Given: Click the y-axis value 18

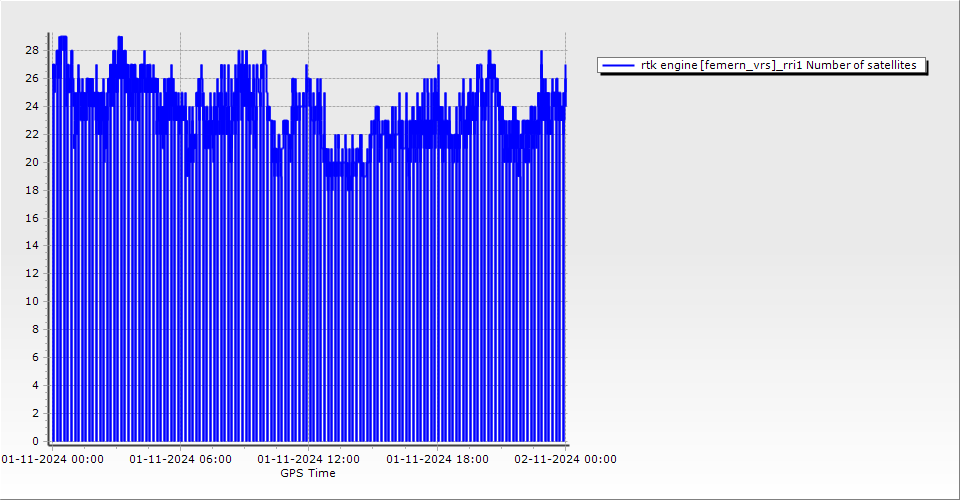Looking at the screenshot, I should (32, 190).
